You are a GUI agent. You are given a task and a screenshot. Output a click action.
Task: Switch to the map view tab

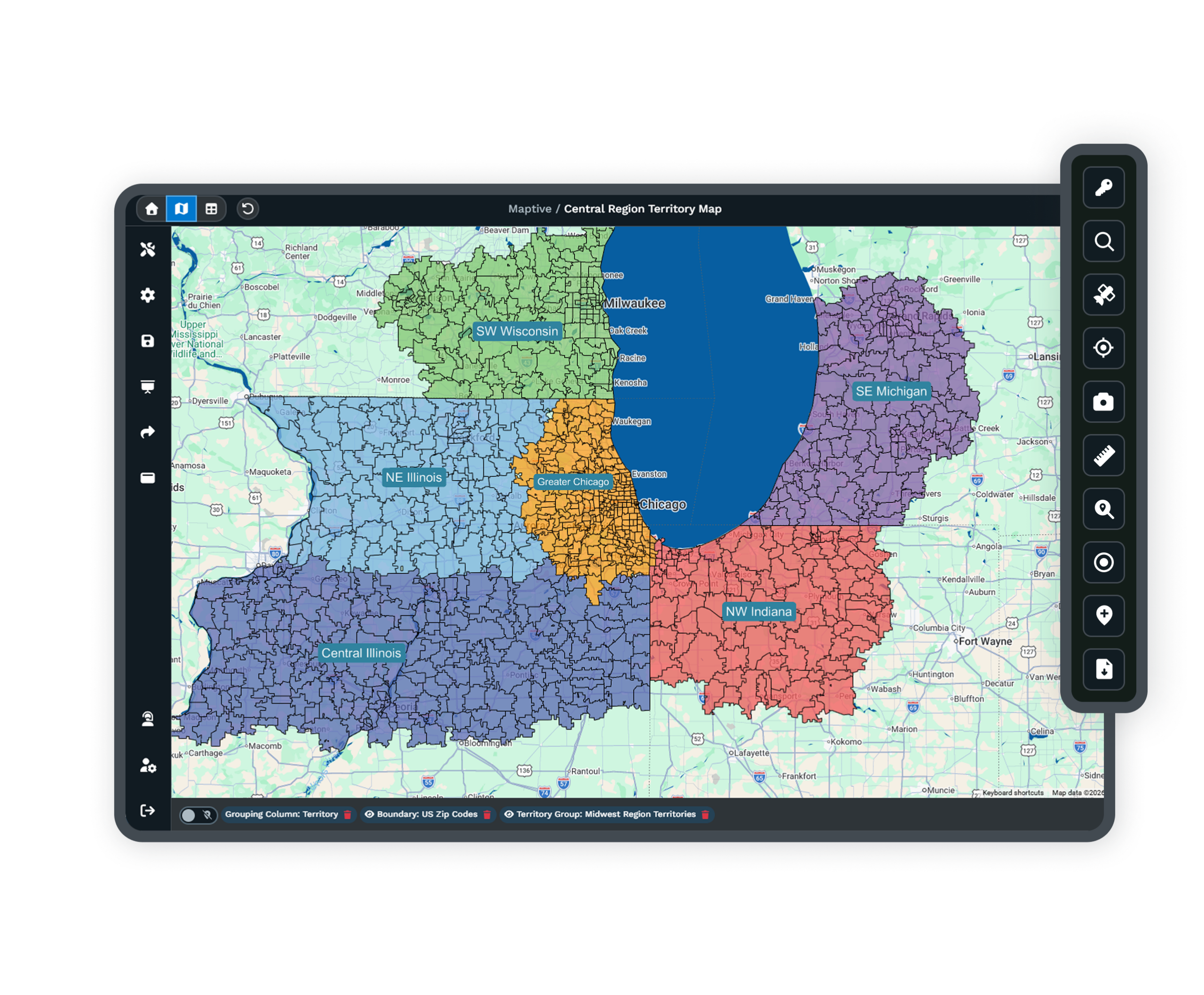tap(181, 209)
